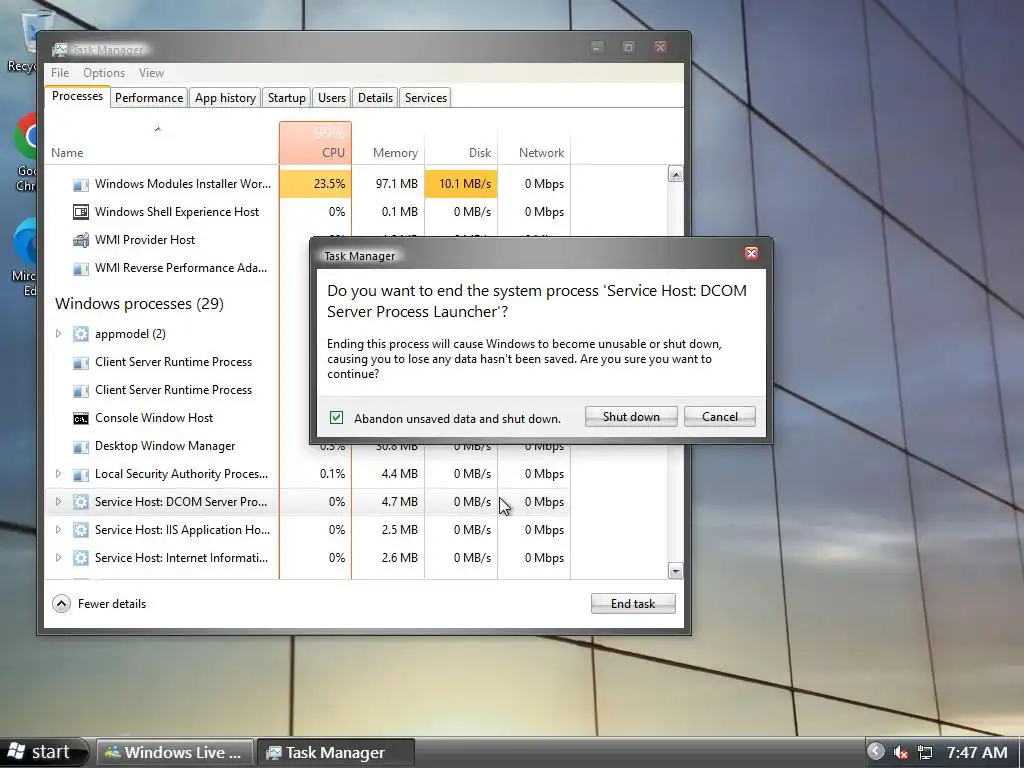Click the appmodel gear icon

(80, 334)
